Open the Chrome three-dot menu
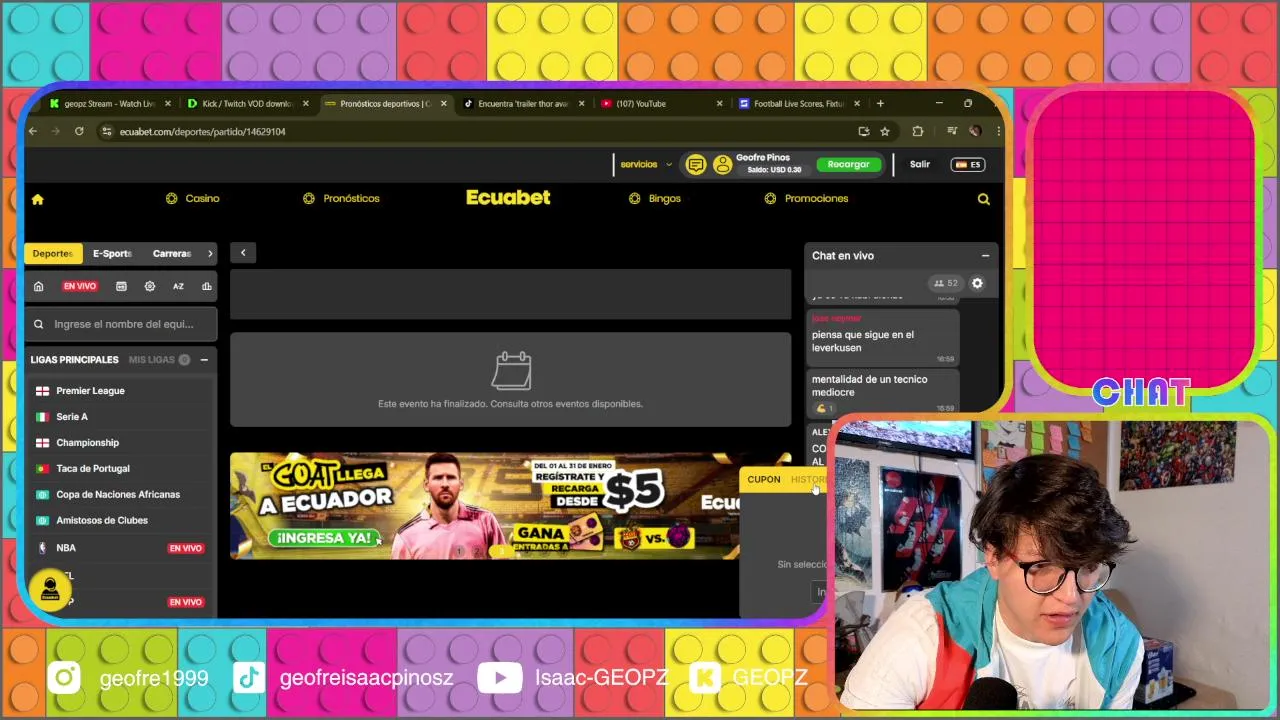1280x720 pixels. pos(997,131)
